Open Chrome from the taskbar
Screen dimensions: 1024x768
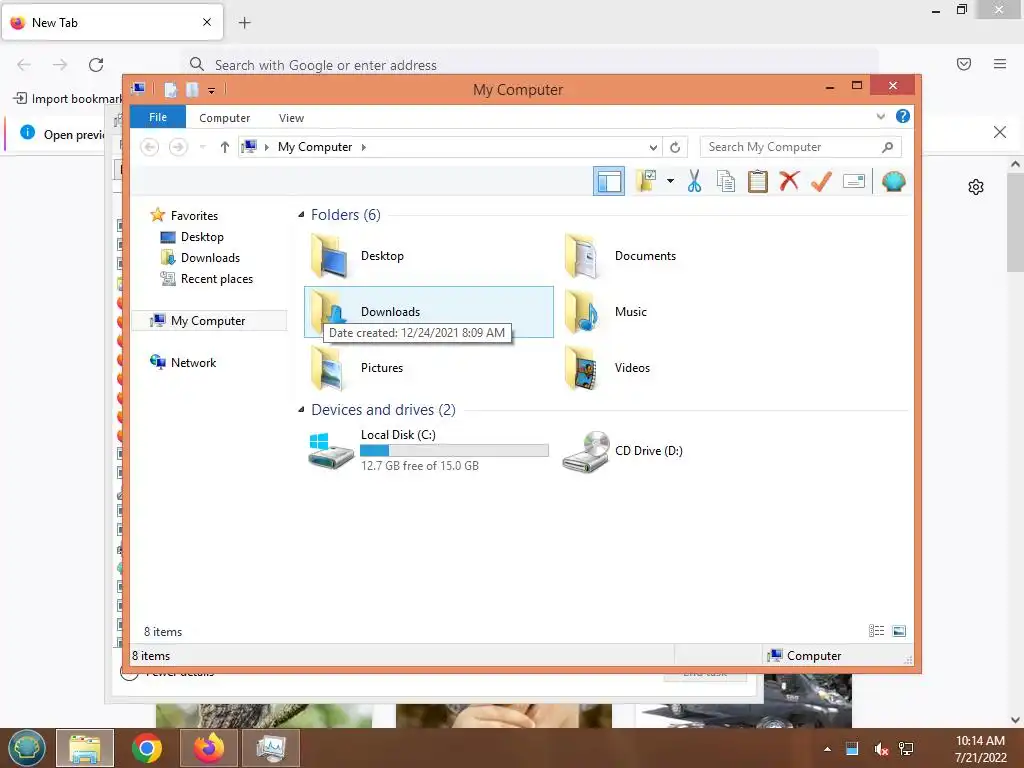point(146,748)
